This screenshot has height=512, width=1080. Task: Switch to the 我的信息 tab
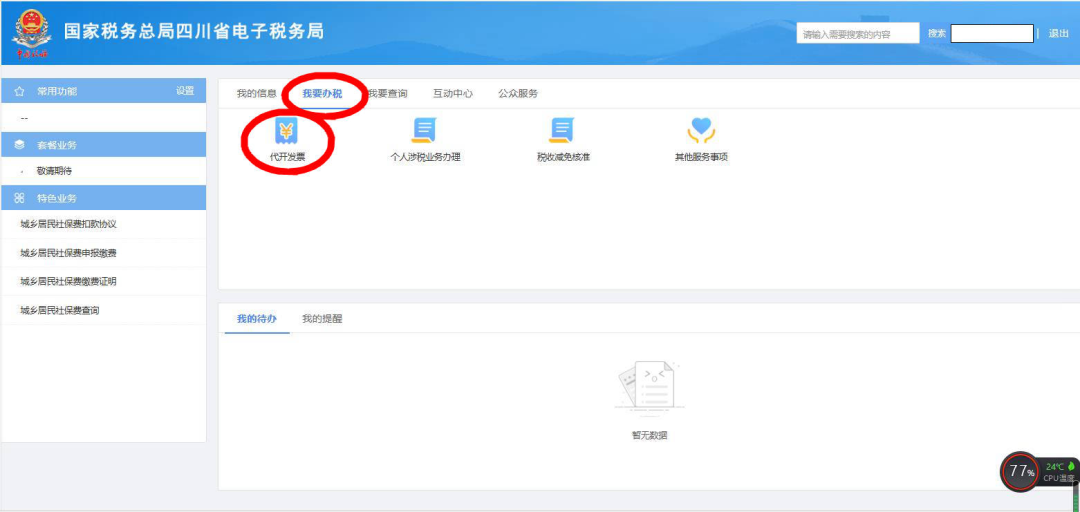[x=256, y=94]
